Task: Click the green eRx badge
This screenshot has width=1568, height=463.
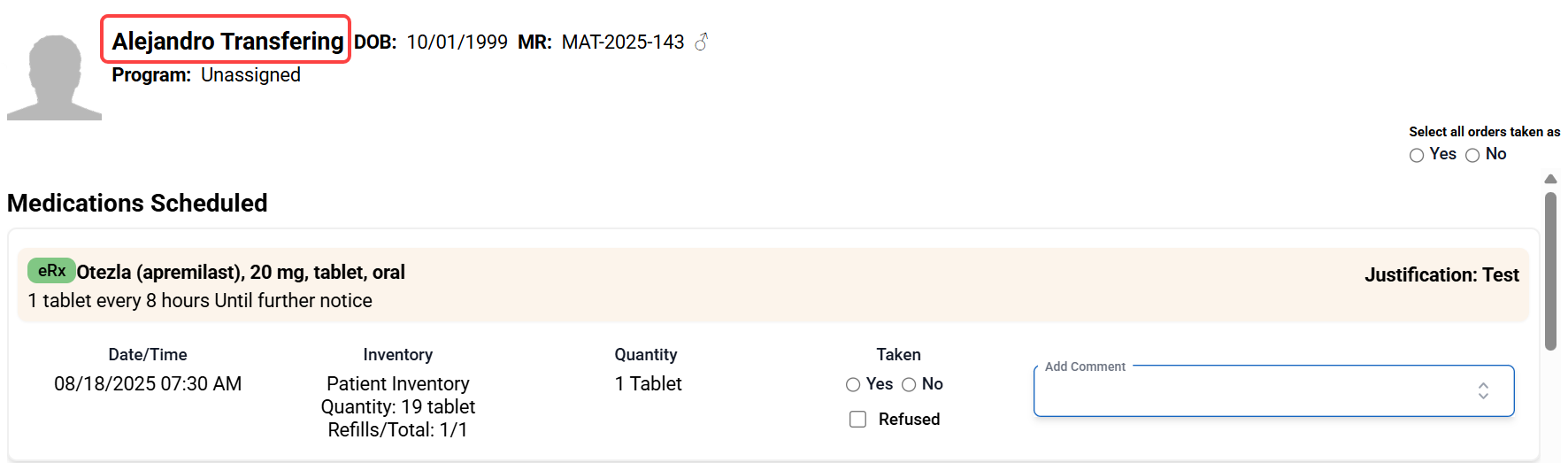Action: pos(51,271)
